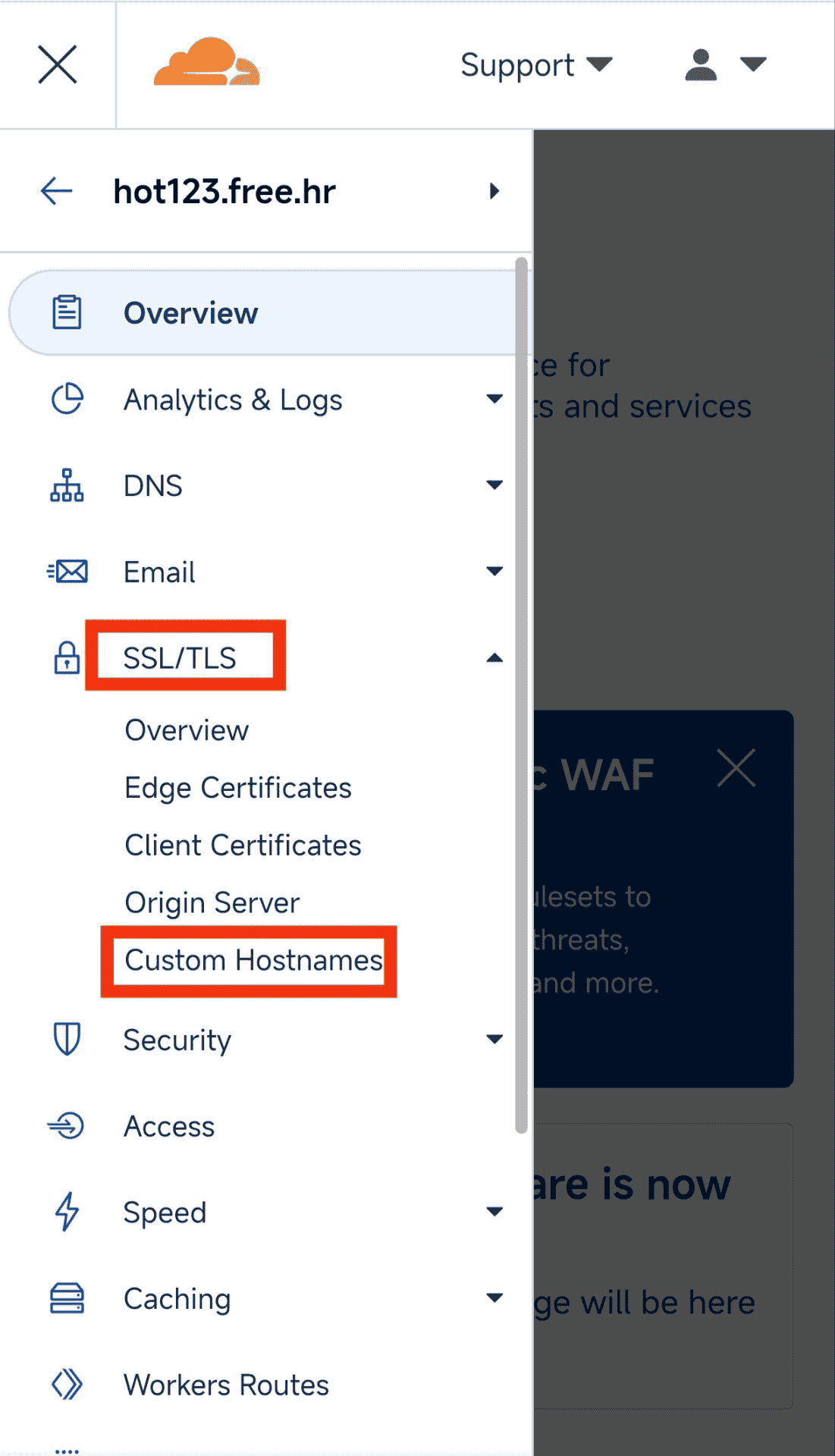Open the Origin Server page
835x1456 pixels.
click(212, 902)
